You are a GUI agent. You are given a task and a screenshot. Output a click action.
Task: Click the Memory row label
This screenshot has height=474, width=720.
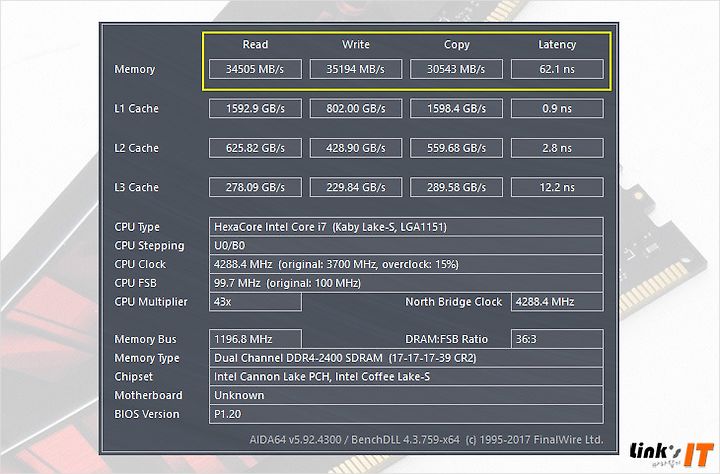(135, 69)
